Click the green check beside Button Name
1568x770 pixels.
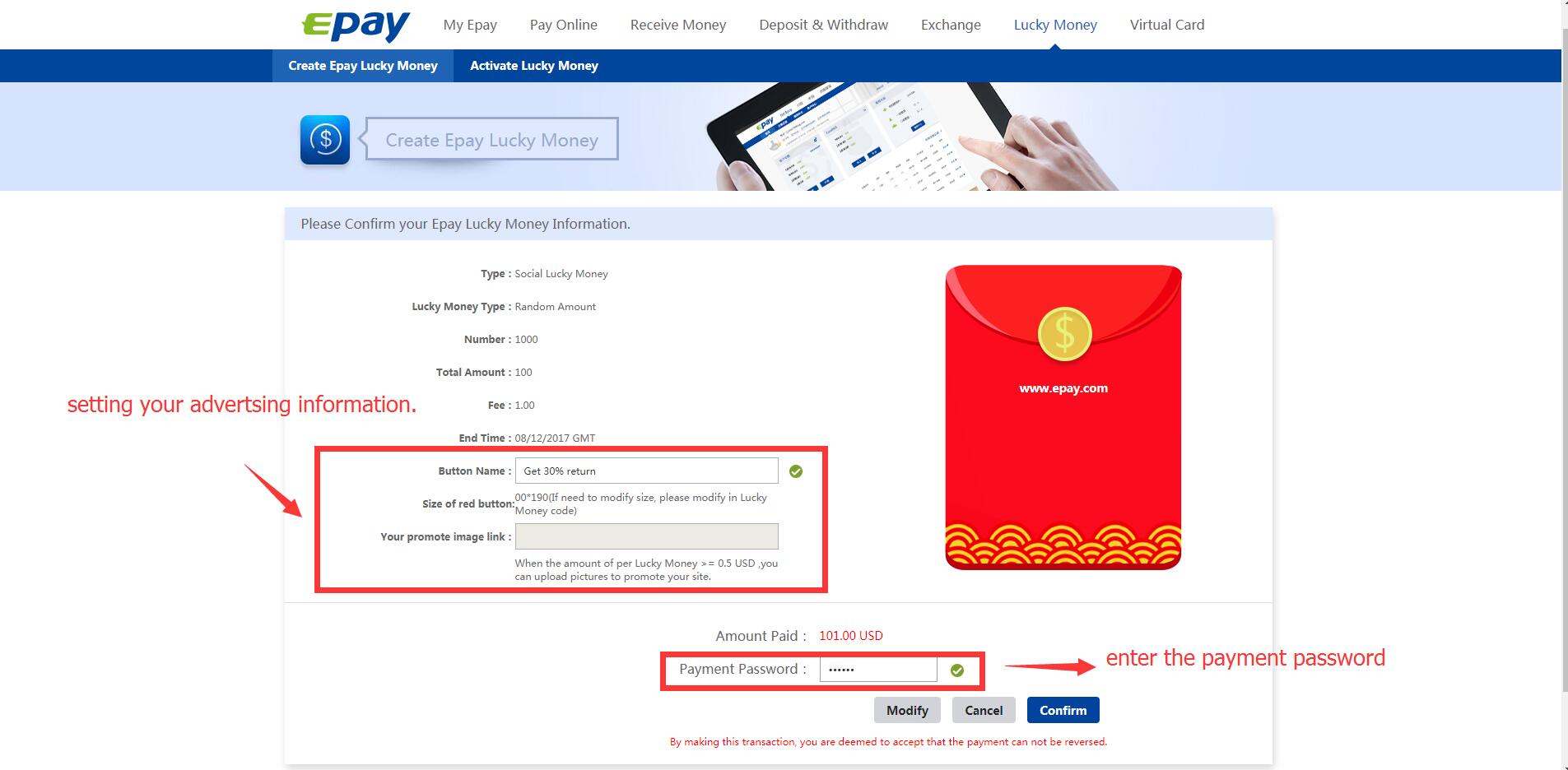click(795, 471)
